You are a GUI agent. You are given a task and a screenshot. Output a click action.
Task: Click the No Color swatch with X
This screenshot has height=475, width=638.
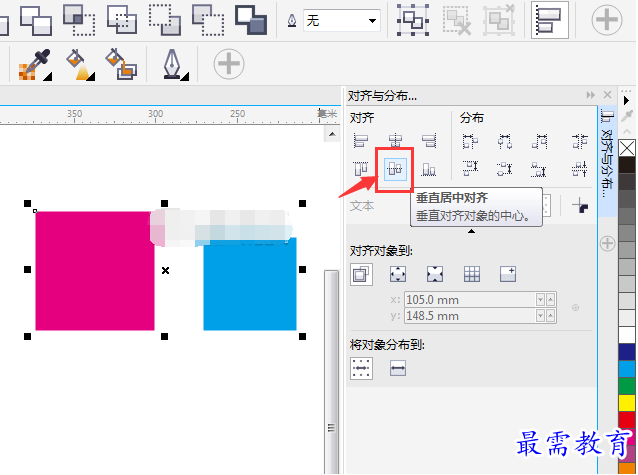(x=627, y=148)
